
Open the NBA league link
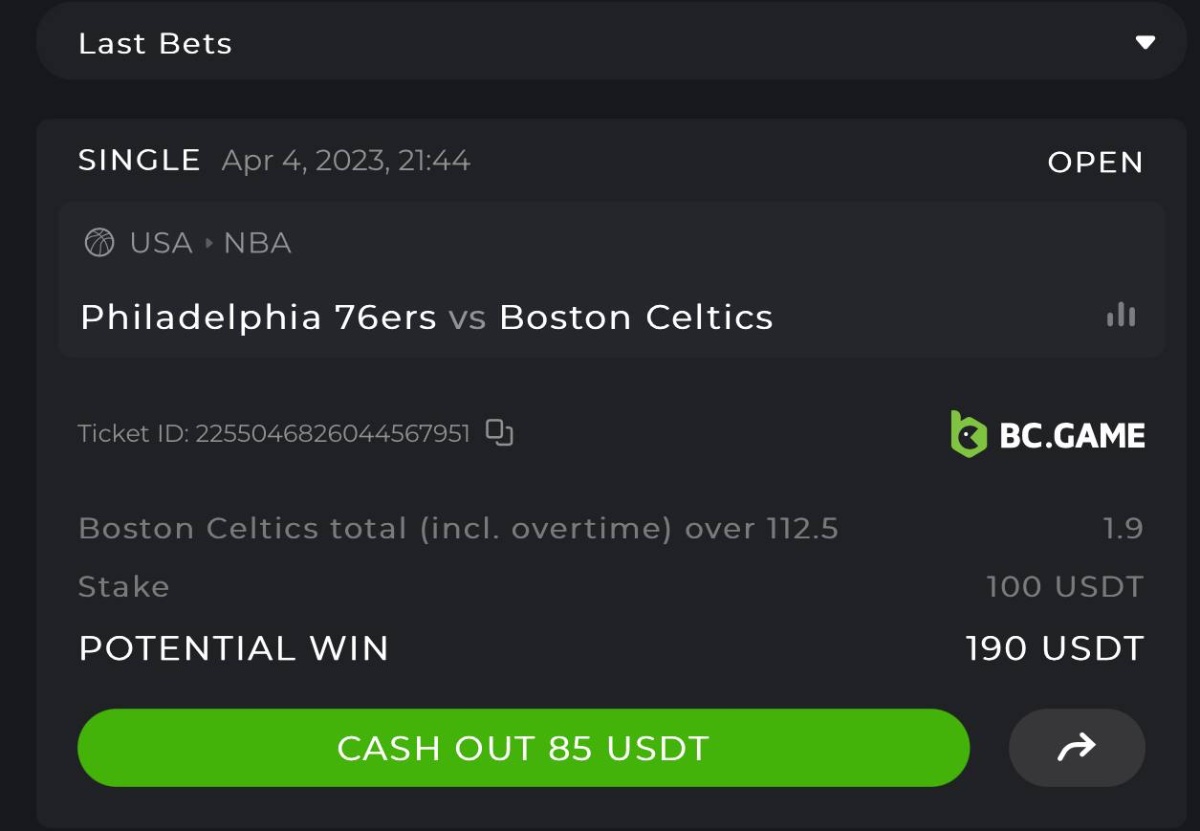(x=257, y=243)
